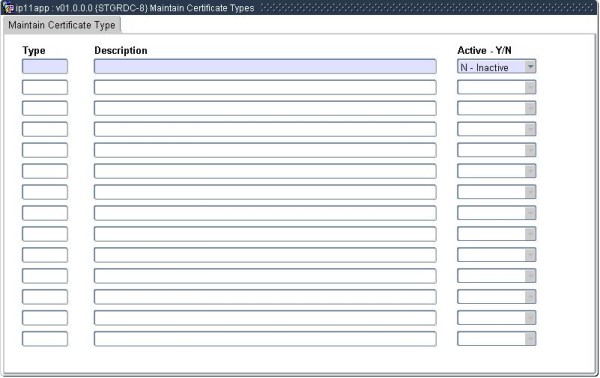The width and height of the screenshot is (600, 378).
Task: Click the second row Type field
Action: 45,88
